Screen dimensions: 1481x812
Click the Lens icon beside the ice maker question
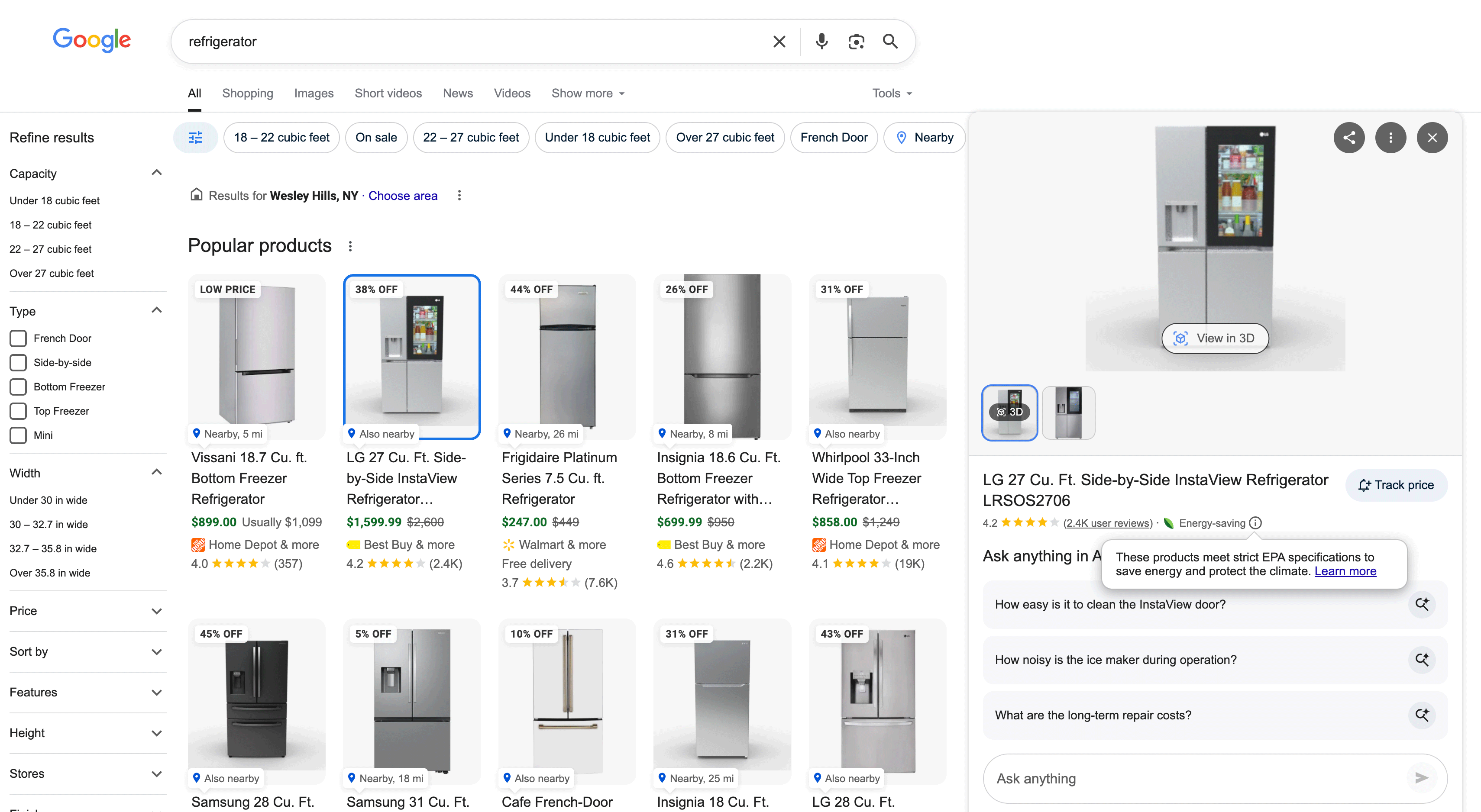pos(1423,660)
